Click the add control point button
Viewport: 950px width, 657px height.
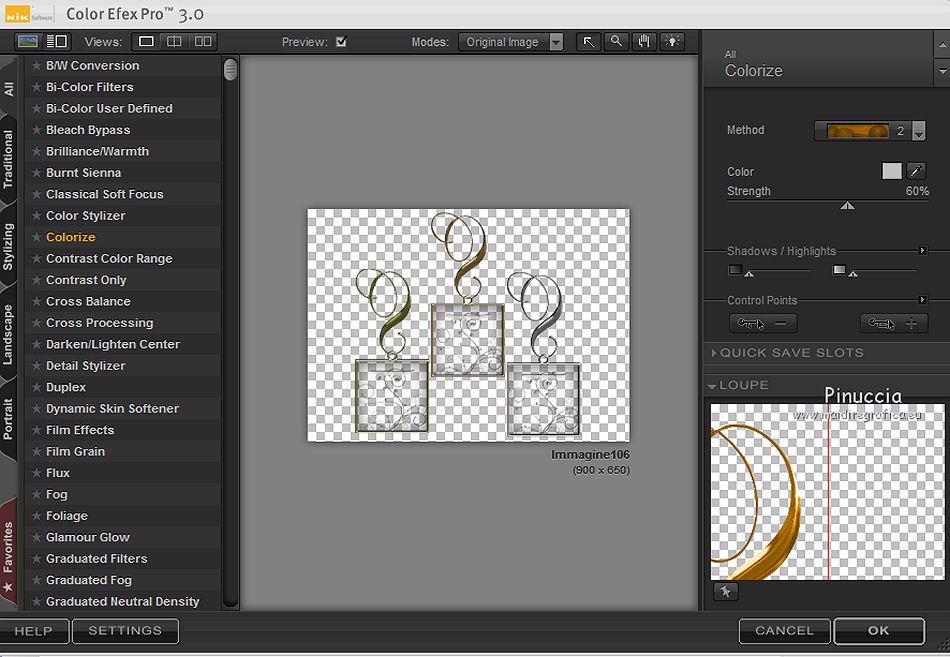pyautogui.click(x=893, y=323)
